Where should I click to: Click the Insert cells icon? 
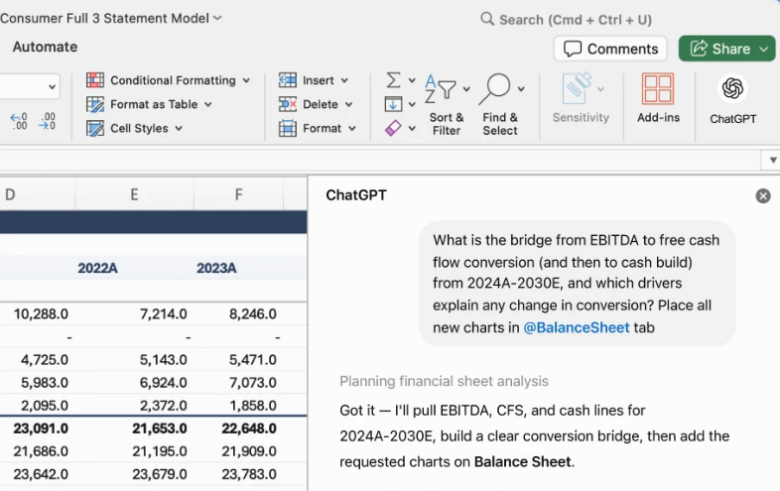[x=288, y=80]
